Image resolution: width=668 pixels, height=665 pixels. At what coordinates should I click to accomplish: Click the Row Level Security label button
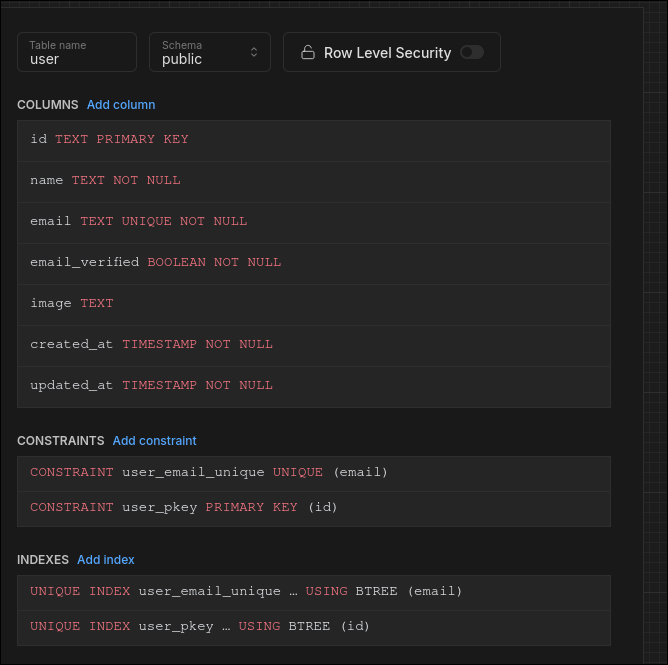(x=387, y=53)
